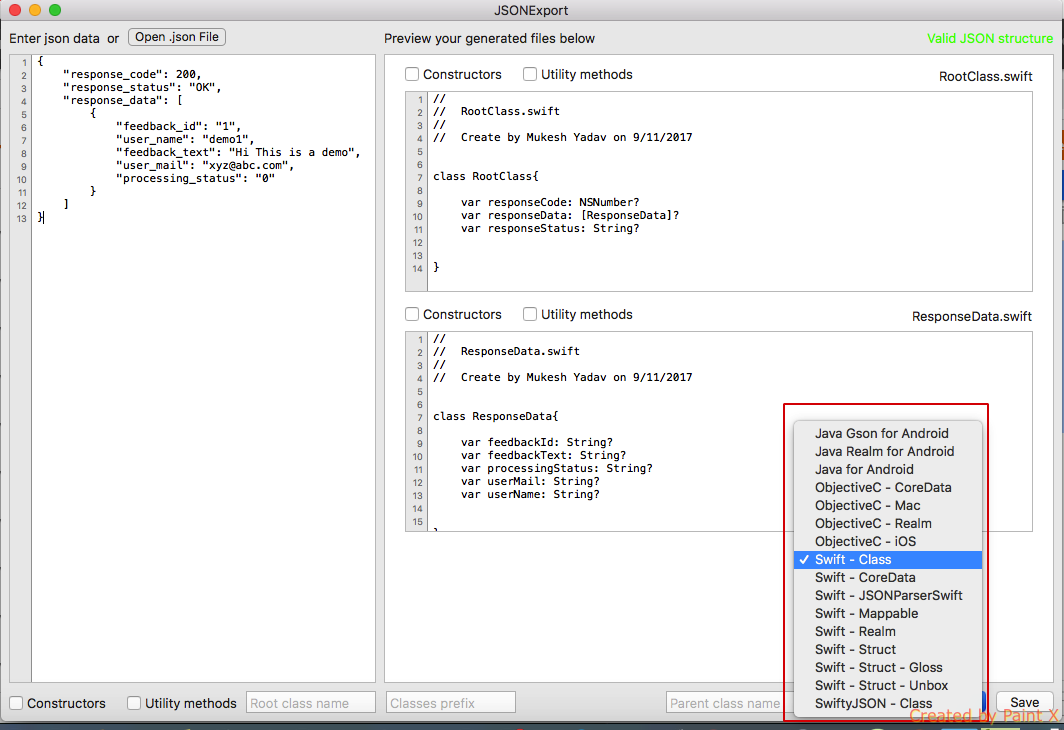Pick SwiftyJSON - Class from menu
This screenshot has height=730, width=1064.
(873, 704)
